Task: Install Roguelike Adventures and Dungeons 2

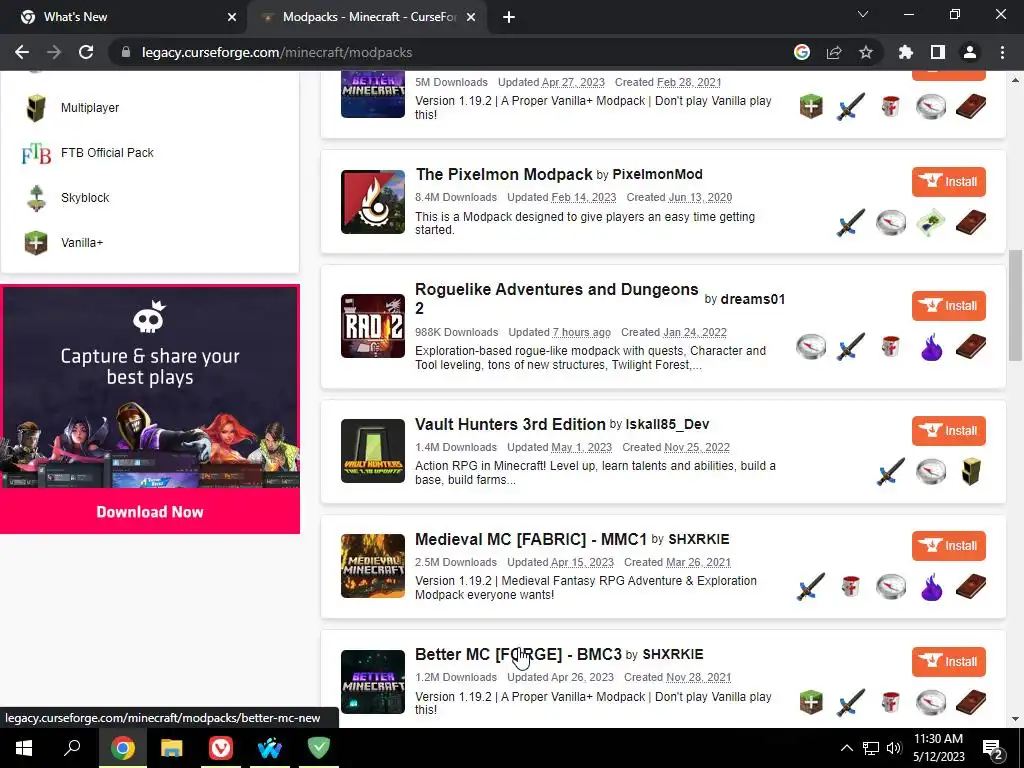Action: (948, 306)
